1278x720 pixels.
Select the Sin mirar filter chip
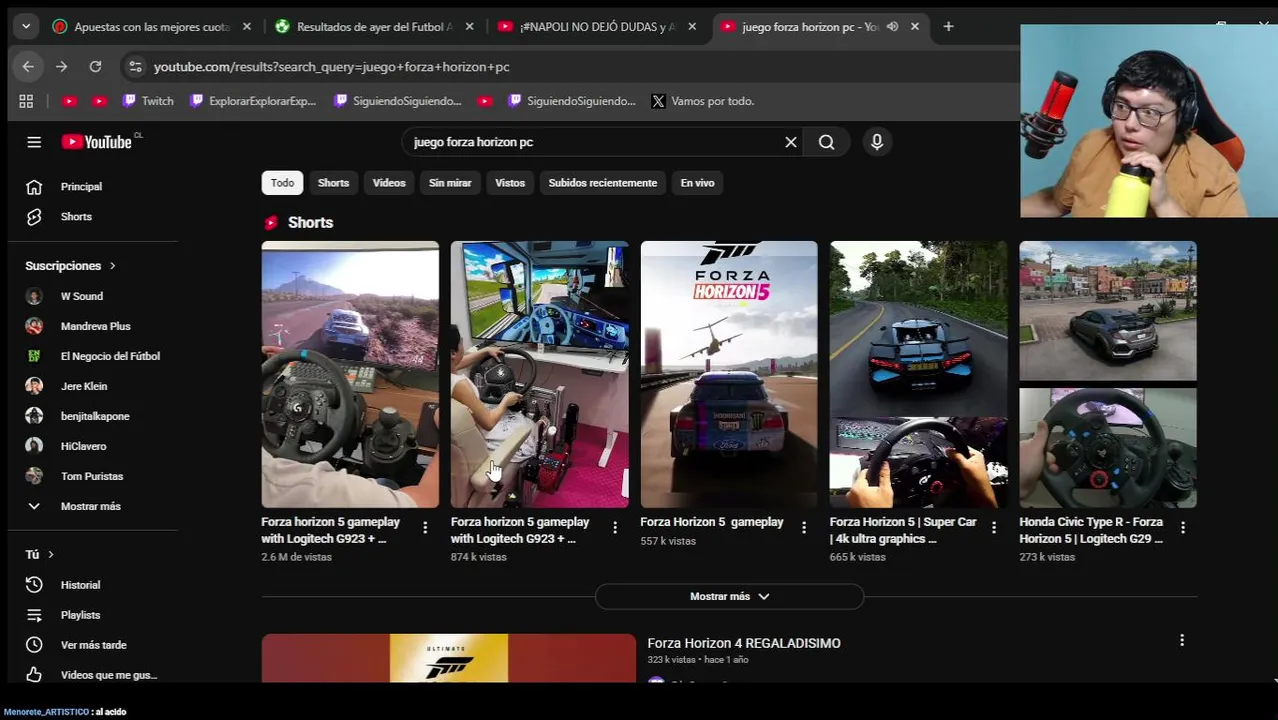pyautogui.click(x=450, y=183)
